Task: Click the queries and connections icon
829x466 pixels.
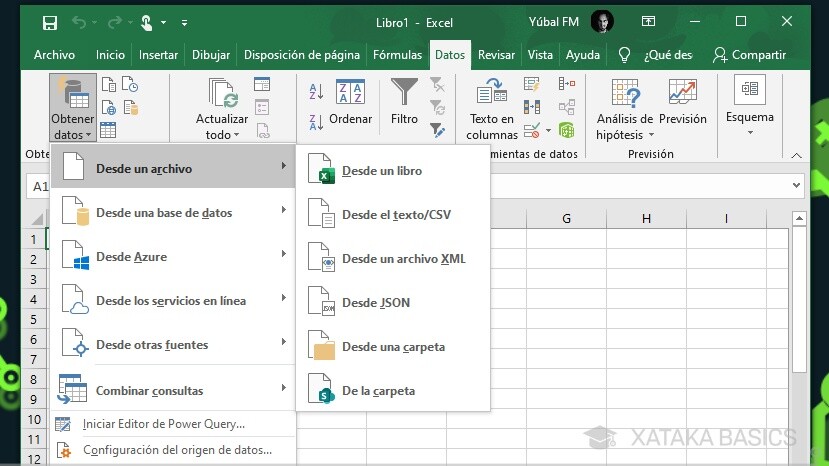Action: pyautogui.click(x=262, y=84)
